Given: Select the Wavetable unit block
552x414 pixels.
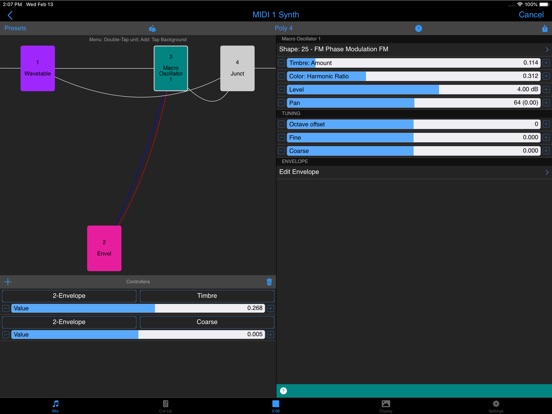Looking at the screenshot, I should click(x=38, y=68).
